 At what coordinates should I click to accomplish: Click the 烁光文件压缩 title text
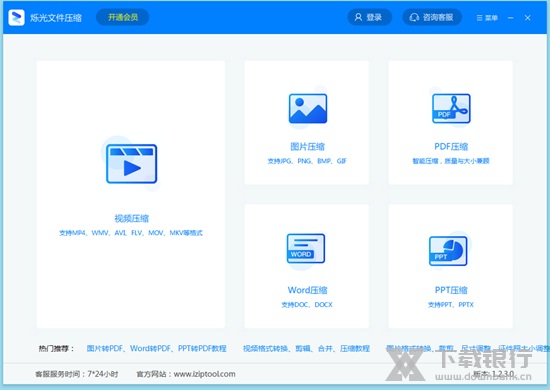pyautogui.click(x=56, y=18)
